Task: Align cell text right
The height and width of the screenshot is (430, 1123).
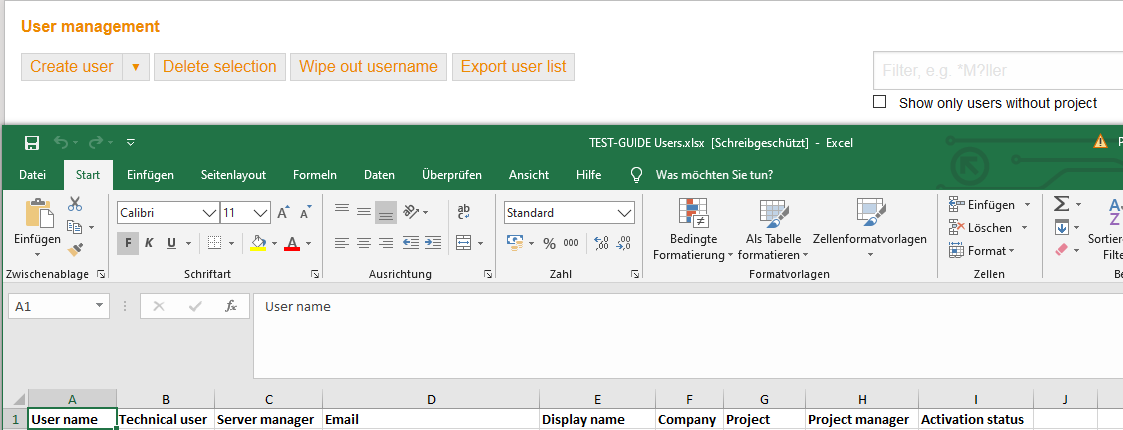Action: (386, 243)
